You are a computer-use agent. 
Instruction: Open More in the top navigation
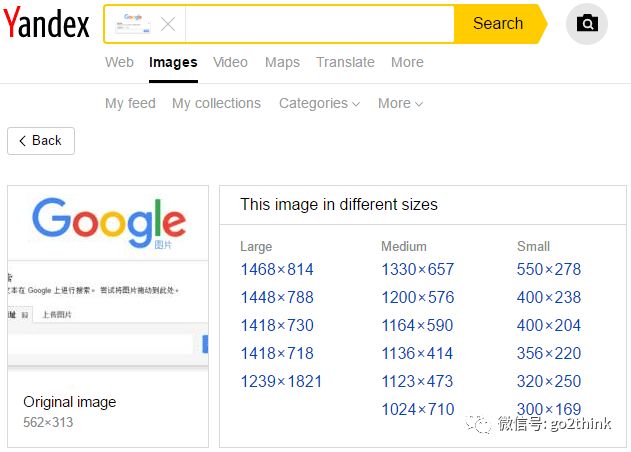click(x=407, y=62)
